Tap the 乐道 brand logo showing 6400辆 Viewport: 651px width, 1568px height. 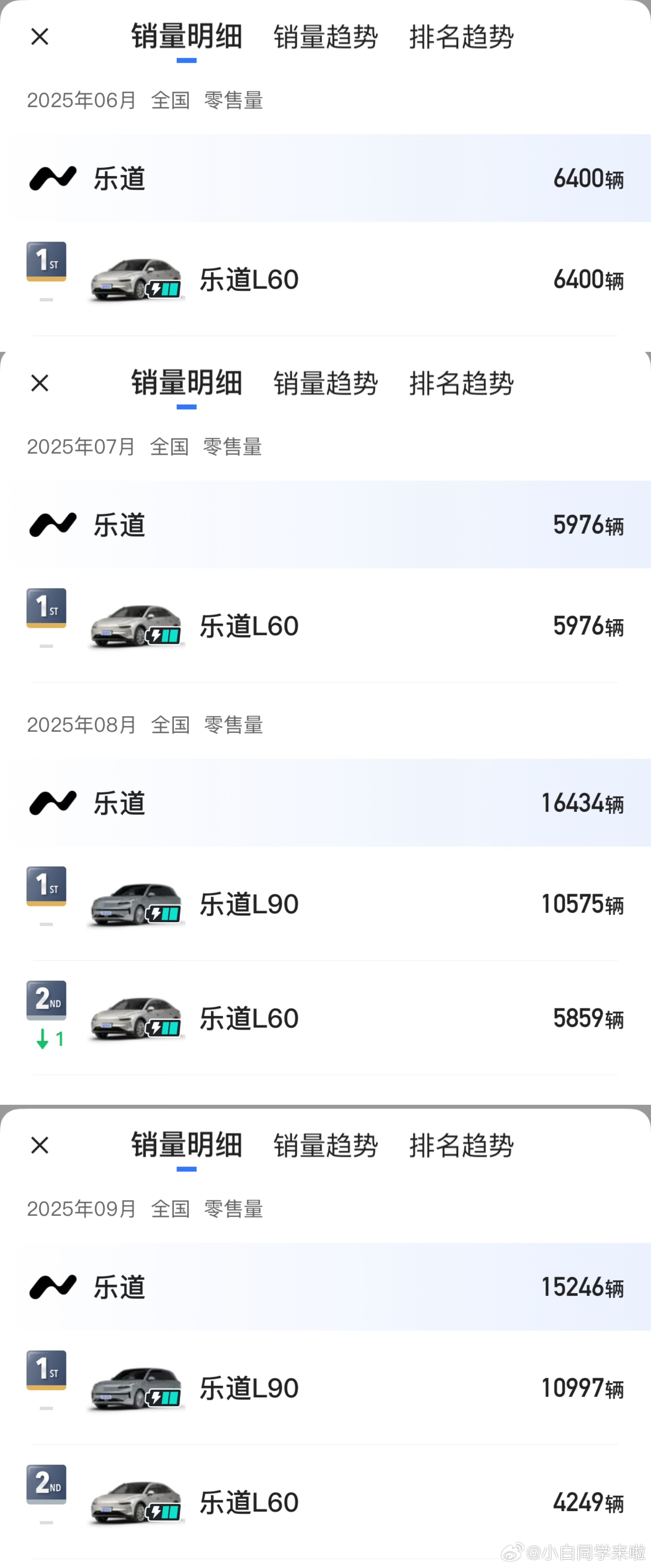53,178
